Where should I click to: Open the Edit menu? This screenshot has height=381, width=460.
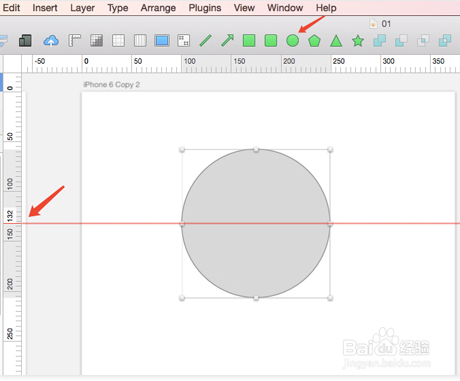point(11,8)
